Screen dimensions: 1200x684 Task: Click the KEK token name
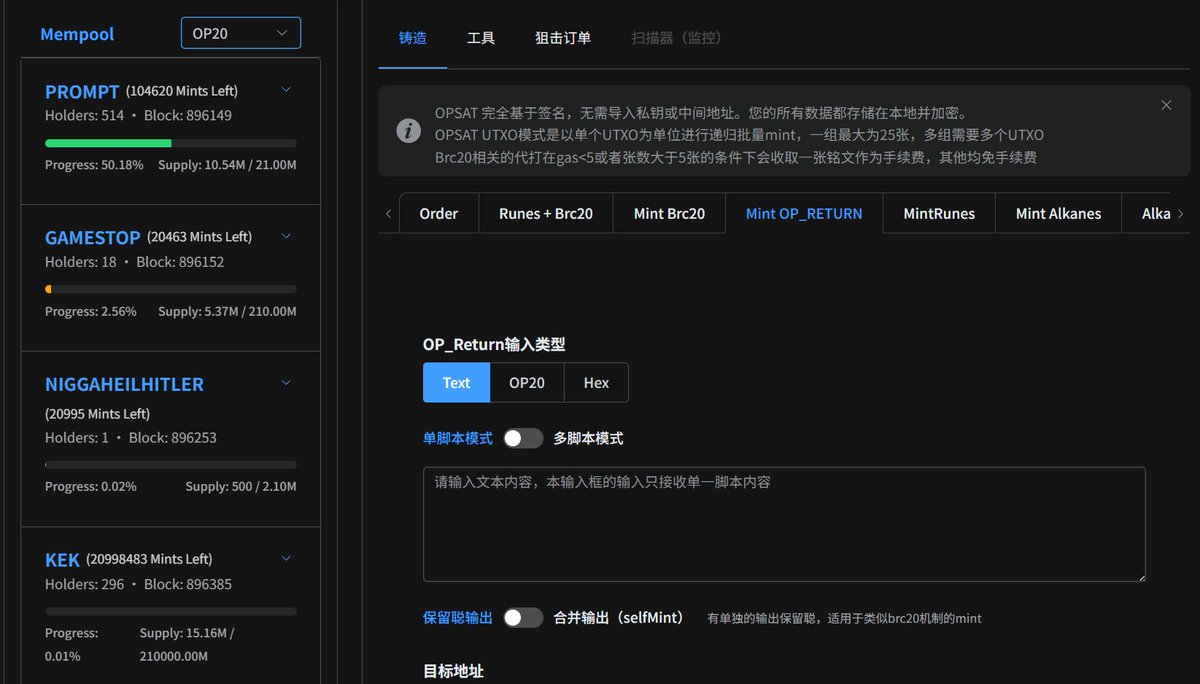click(62, 560)
